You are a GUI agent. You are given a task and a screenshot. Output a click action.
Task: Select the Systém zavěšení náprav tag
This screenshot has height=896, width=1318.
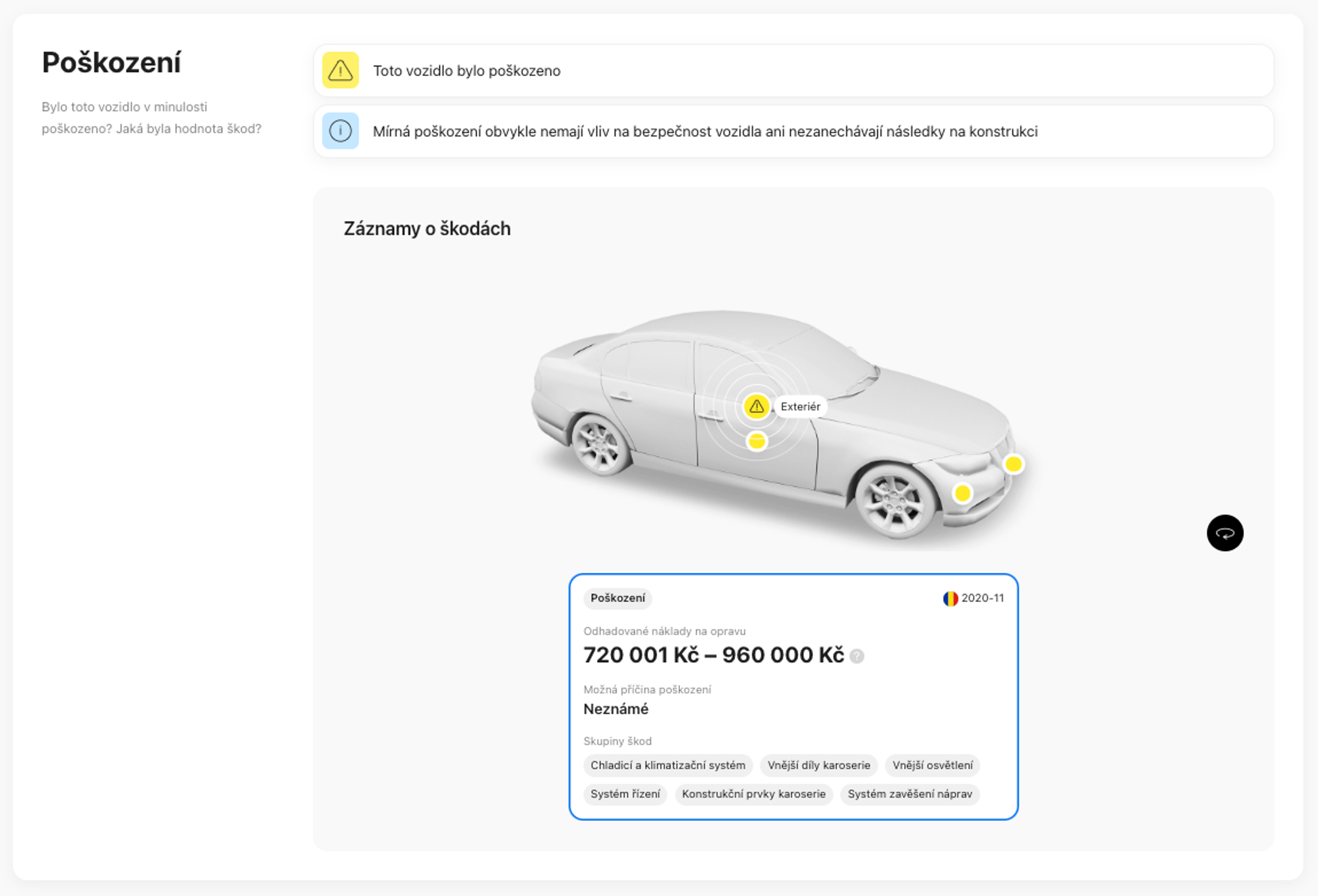pyautogui.click(x=909, y=794)
